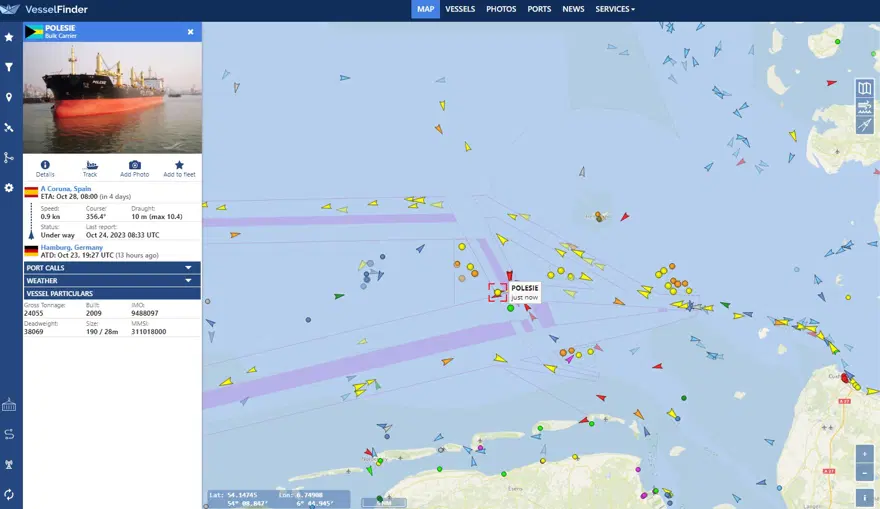The height and width of the screenshot is (509, 880).
Task: Toggle the distance measurement tool on the map
Action: [x=864, y=125]
